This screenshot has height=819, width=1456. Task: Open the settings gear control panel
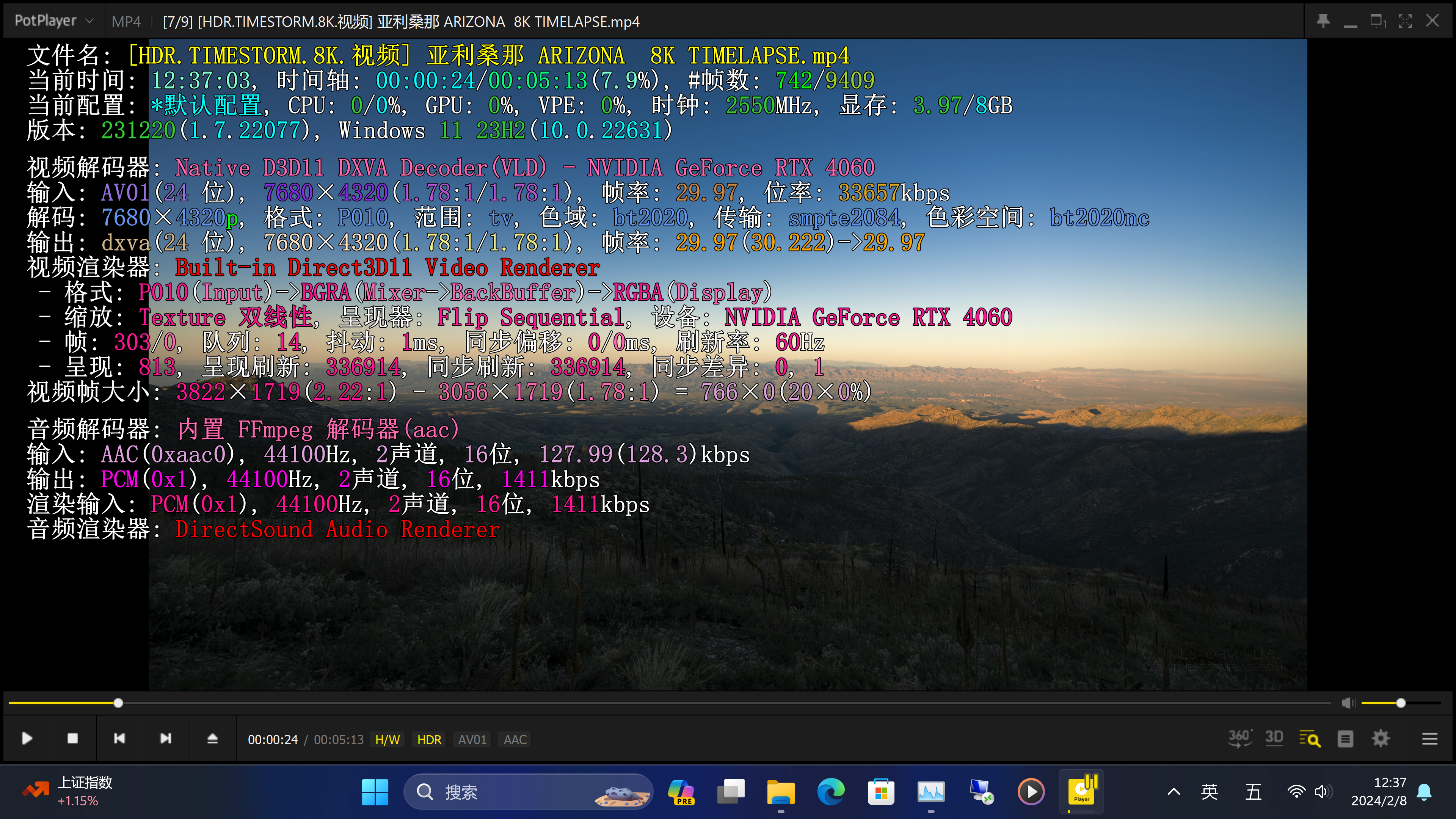(x=1380, y=739)
